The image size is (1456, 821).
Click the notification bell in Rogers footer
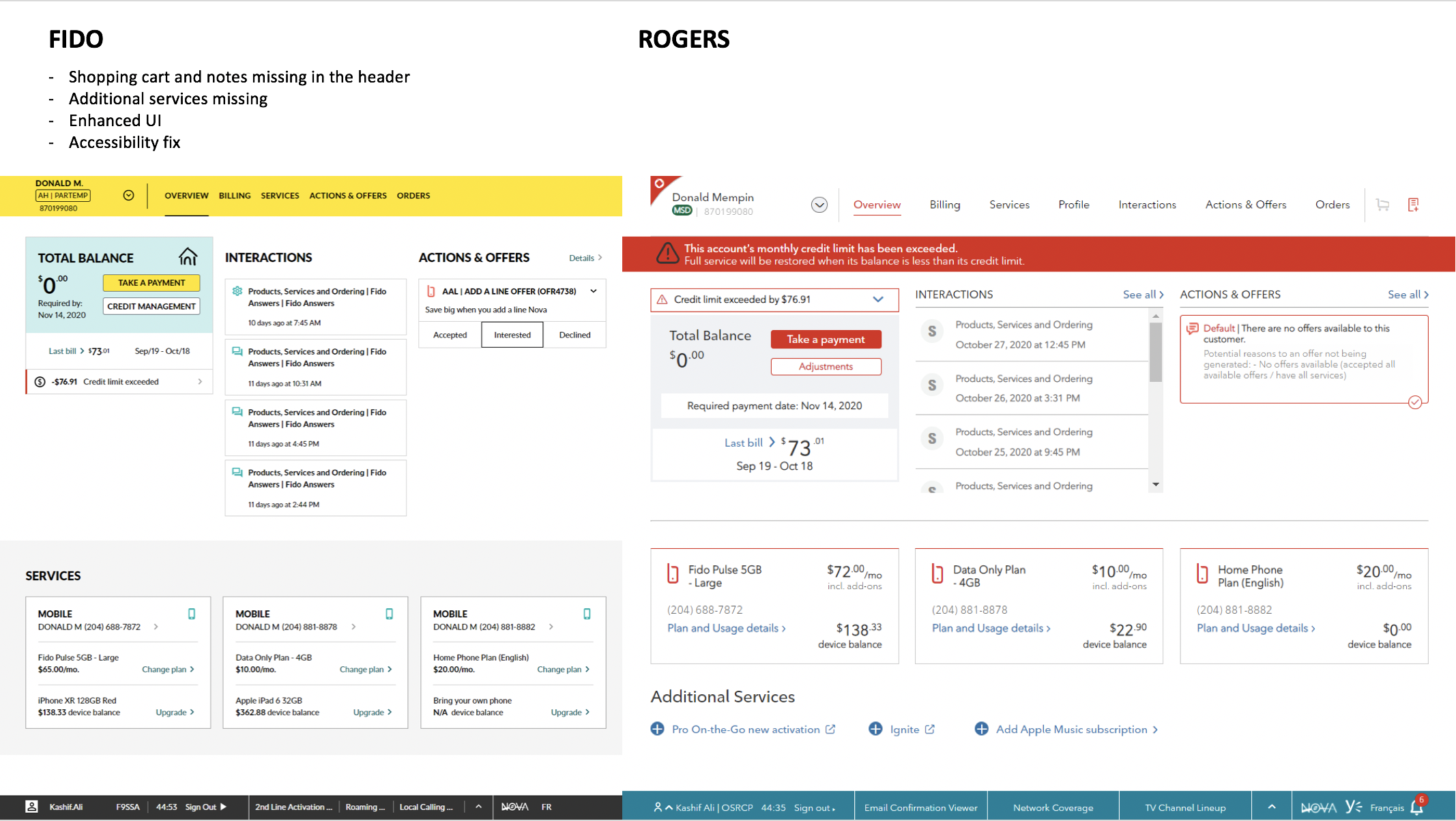1416,807
